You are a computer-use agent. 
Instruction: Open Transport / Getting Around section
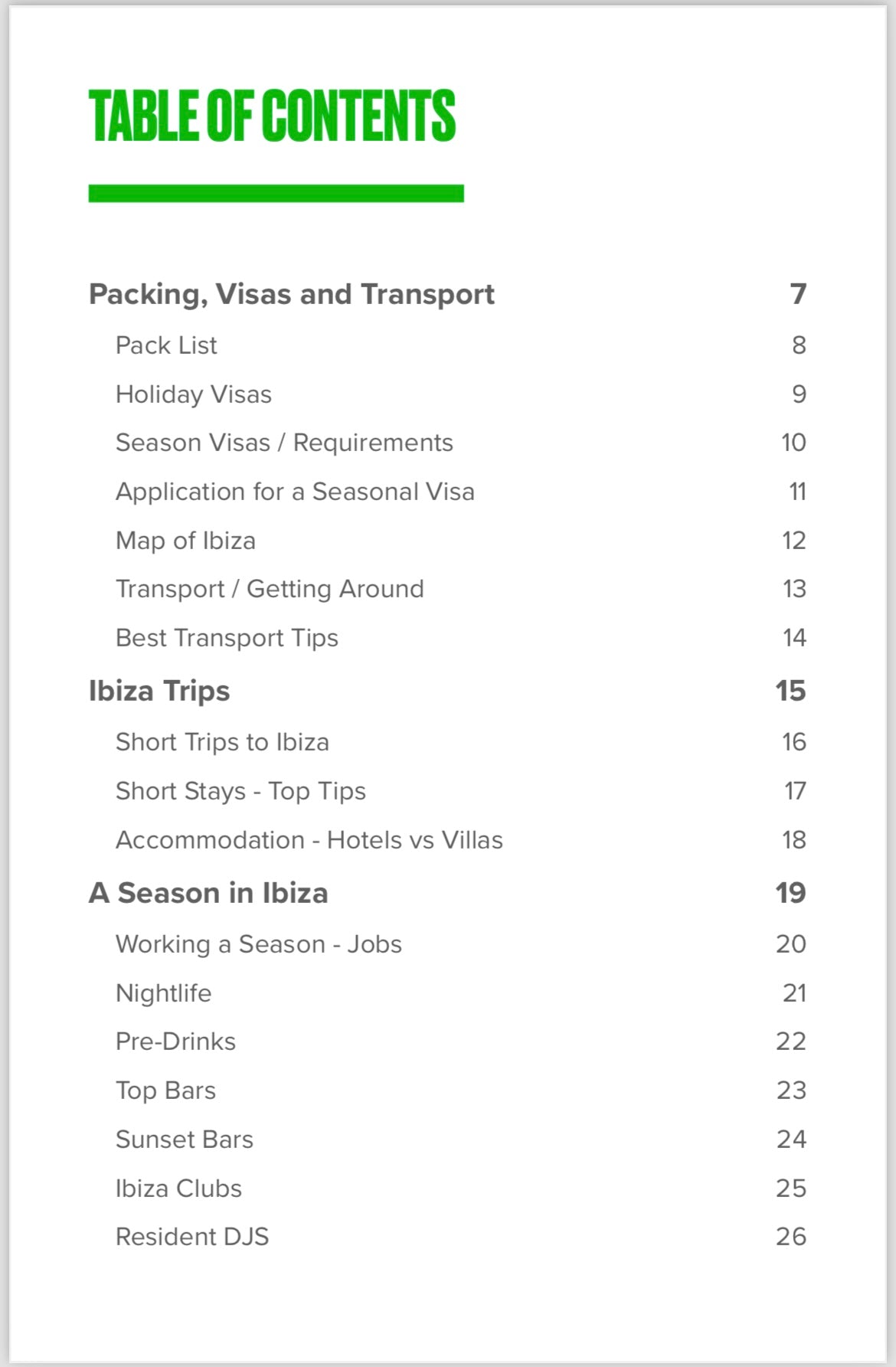270,589
